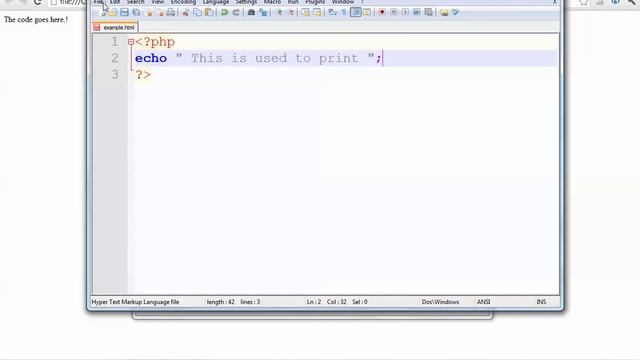Print the document using the printer icon
Screen dimensions: 640x360
coord(171,13)
